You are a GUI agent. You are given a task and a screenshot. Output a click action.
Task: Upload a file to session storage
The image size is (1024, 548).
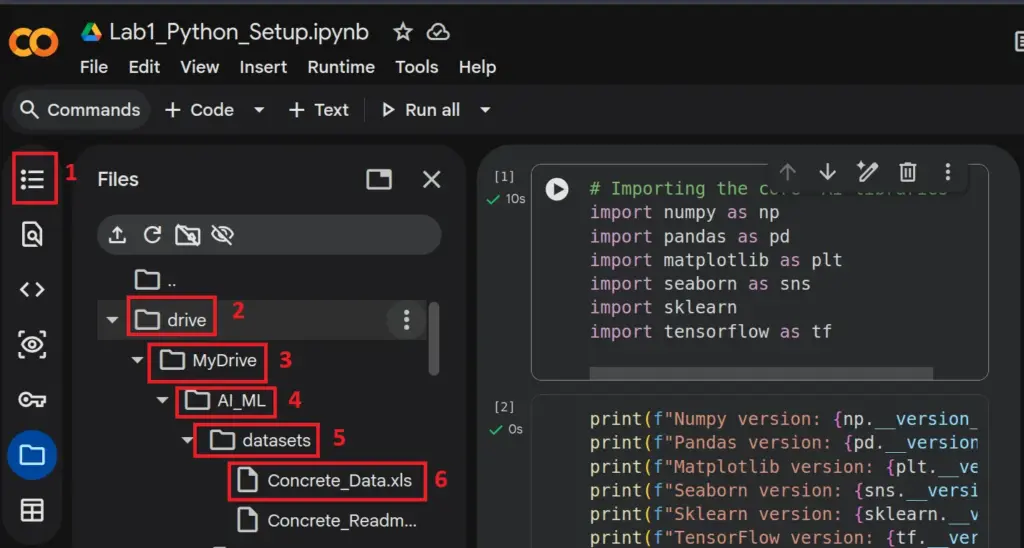pyautogui.click(x=117, y=235)
